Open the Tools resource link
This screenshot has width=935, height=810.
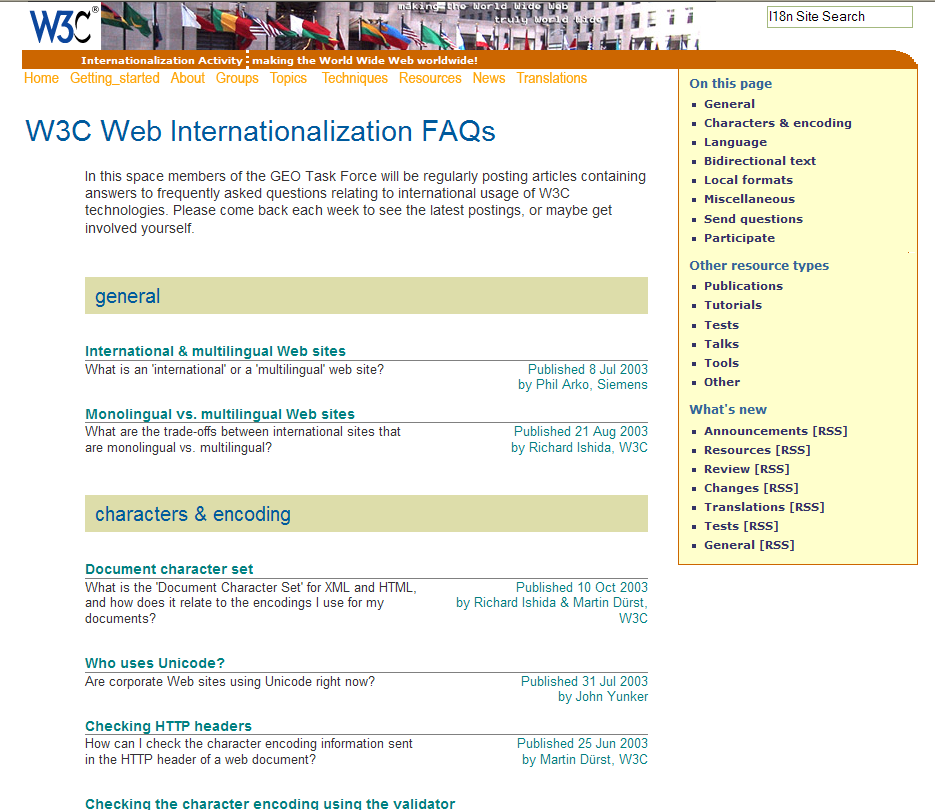tap(722, 363)
